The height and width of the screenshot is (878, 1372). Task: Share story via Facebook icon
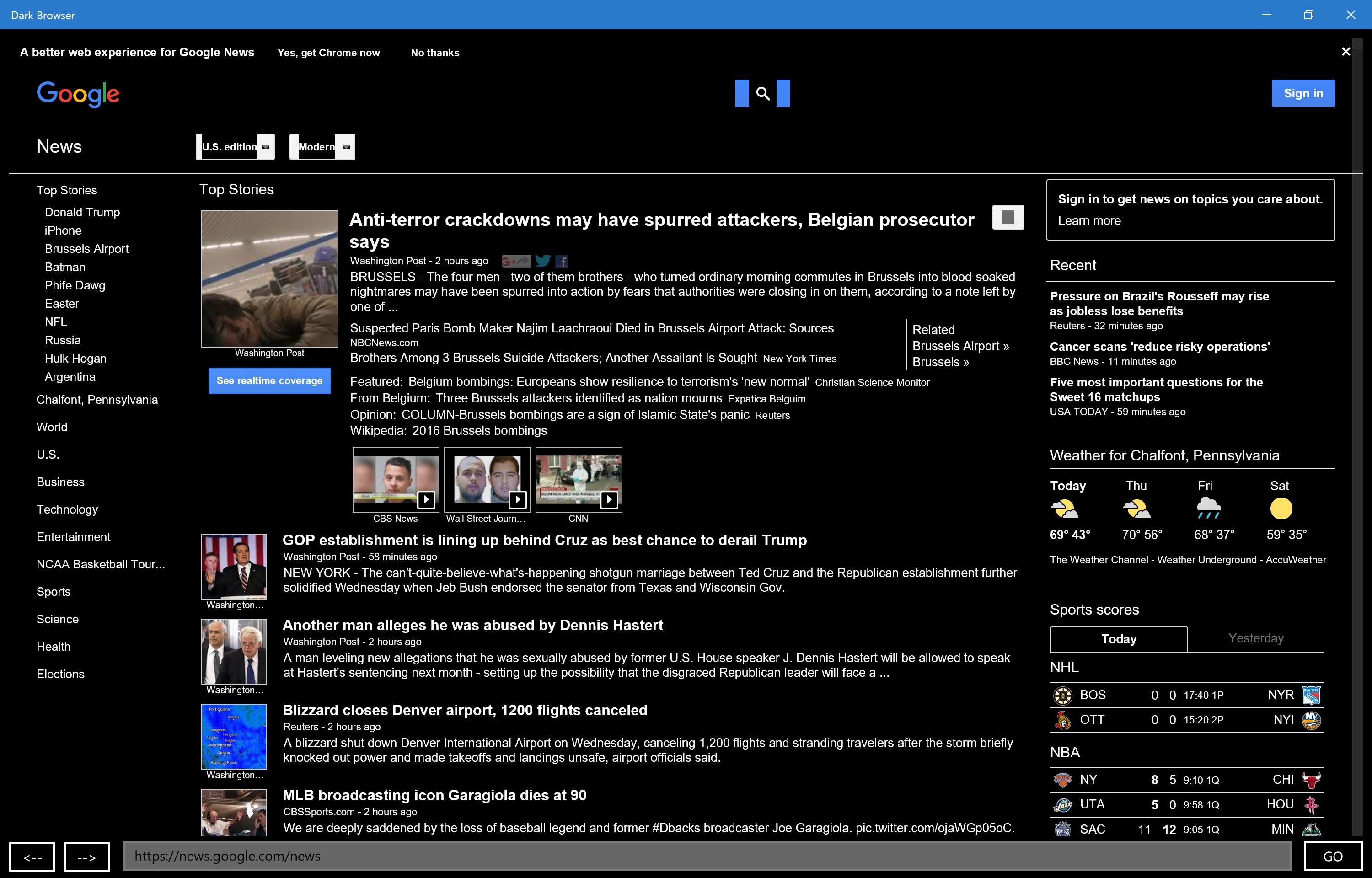click(562, 261)
